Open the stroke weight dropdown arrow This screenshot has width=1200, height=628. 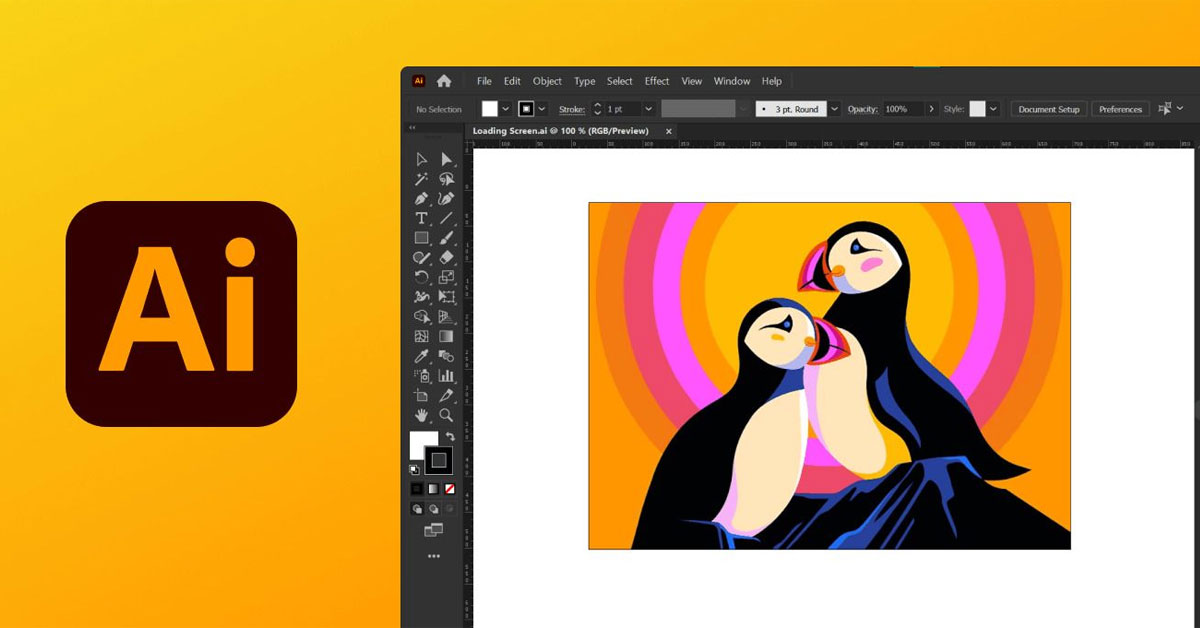click(x=648, y=109)
